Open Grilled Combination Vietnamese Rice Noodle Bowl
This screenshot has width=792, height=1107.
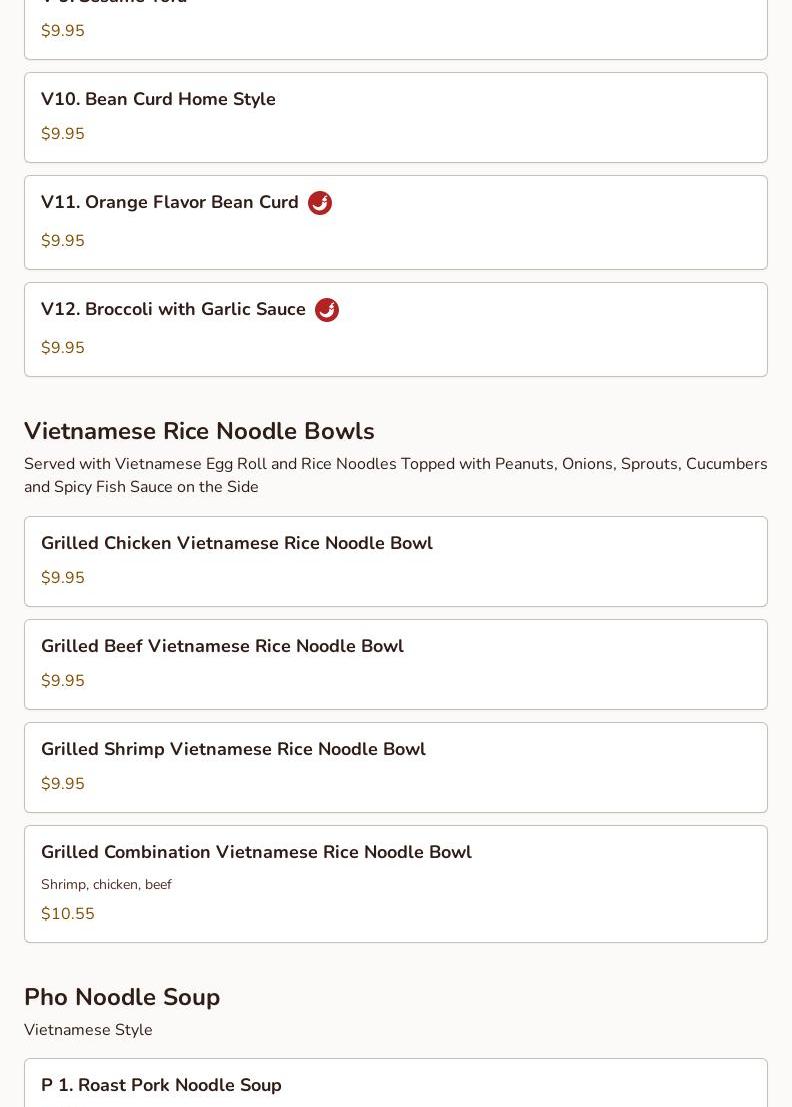pyautogui.click(x=396, y=884)
